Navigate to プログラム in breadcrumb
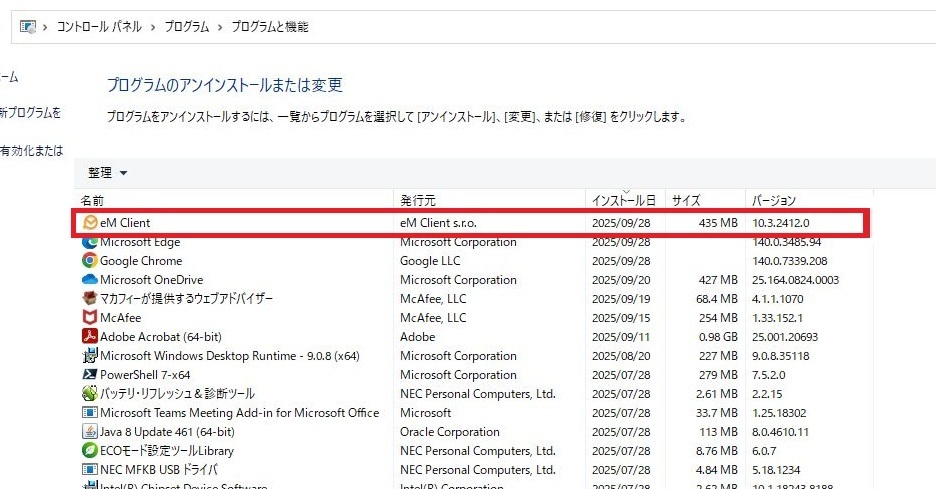The height and width of the screenshot is (489, 936). tap(187, 27)
